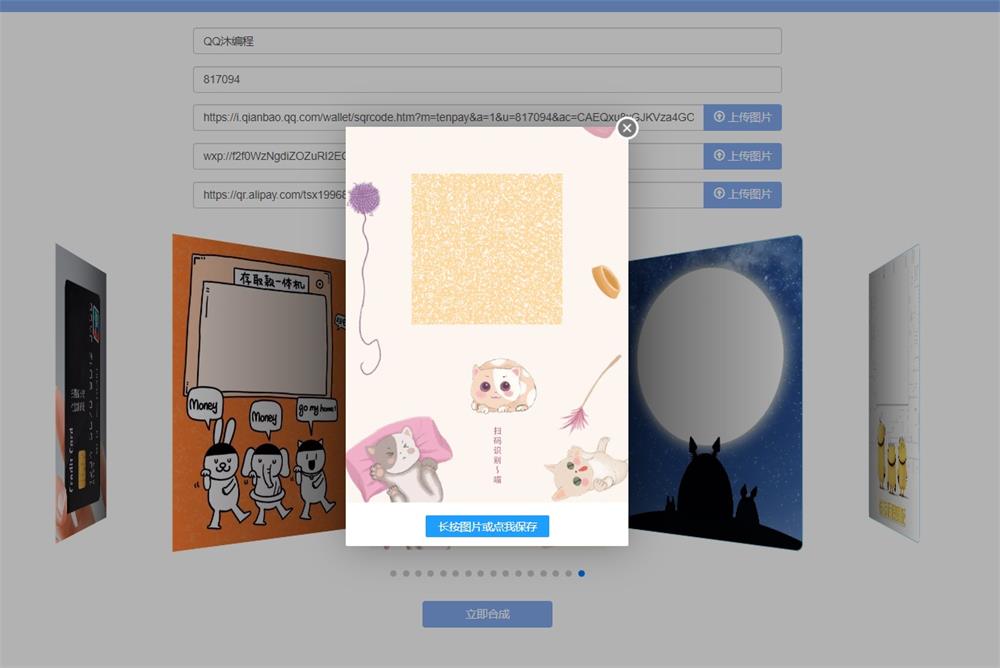1000x668 pixels.
Task: Select the black credit card template
Action: click(x=81, y=393)
